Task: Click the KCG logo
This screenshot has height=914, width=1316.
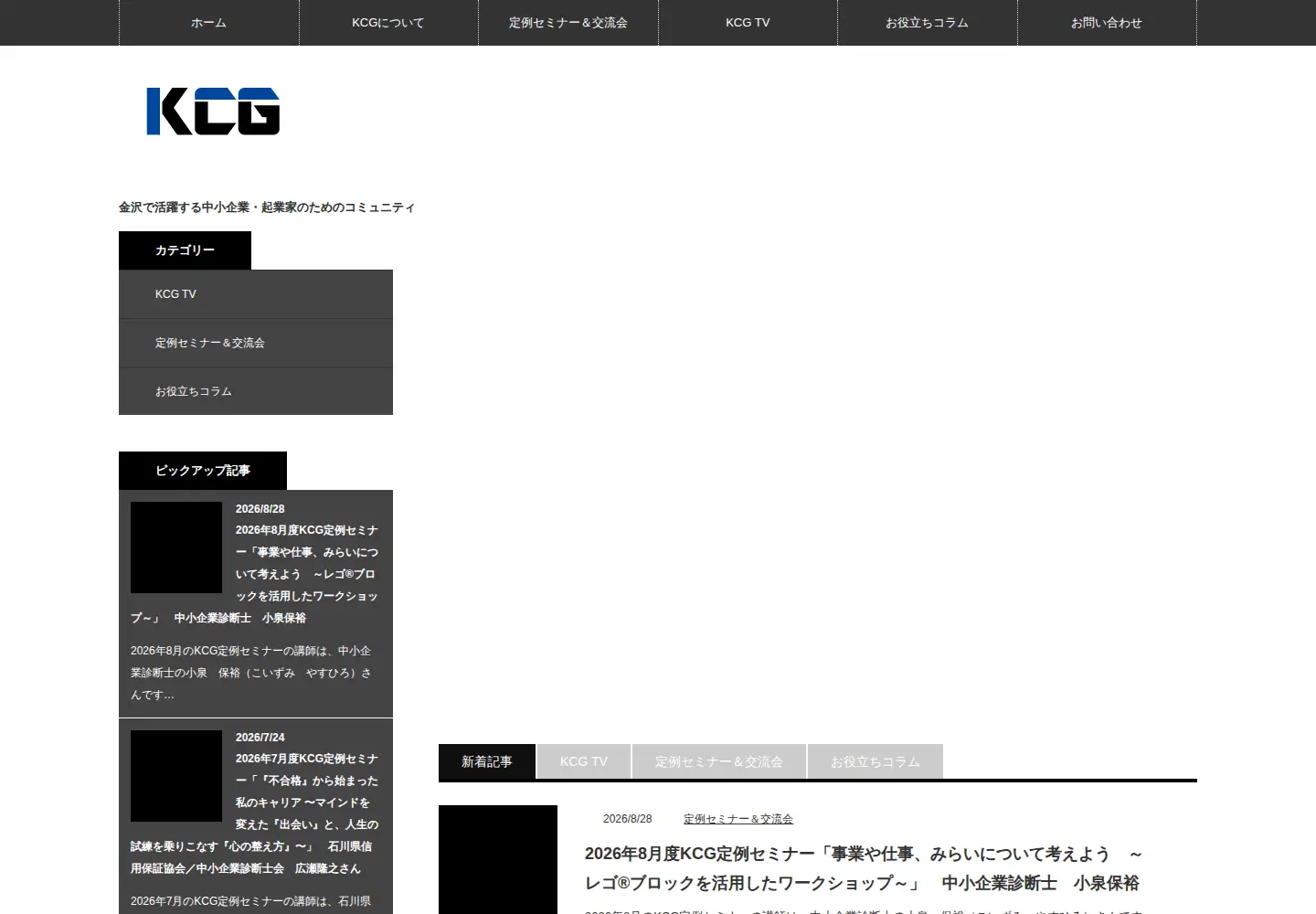Action: click(213, 112)
